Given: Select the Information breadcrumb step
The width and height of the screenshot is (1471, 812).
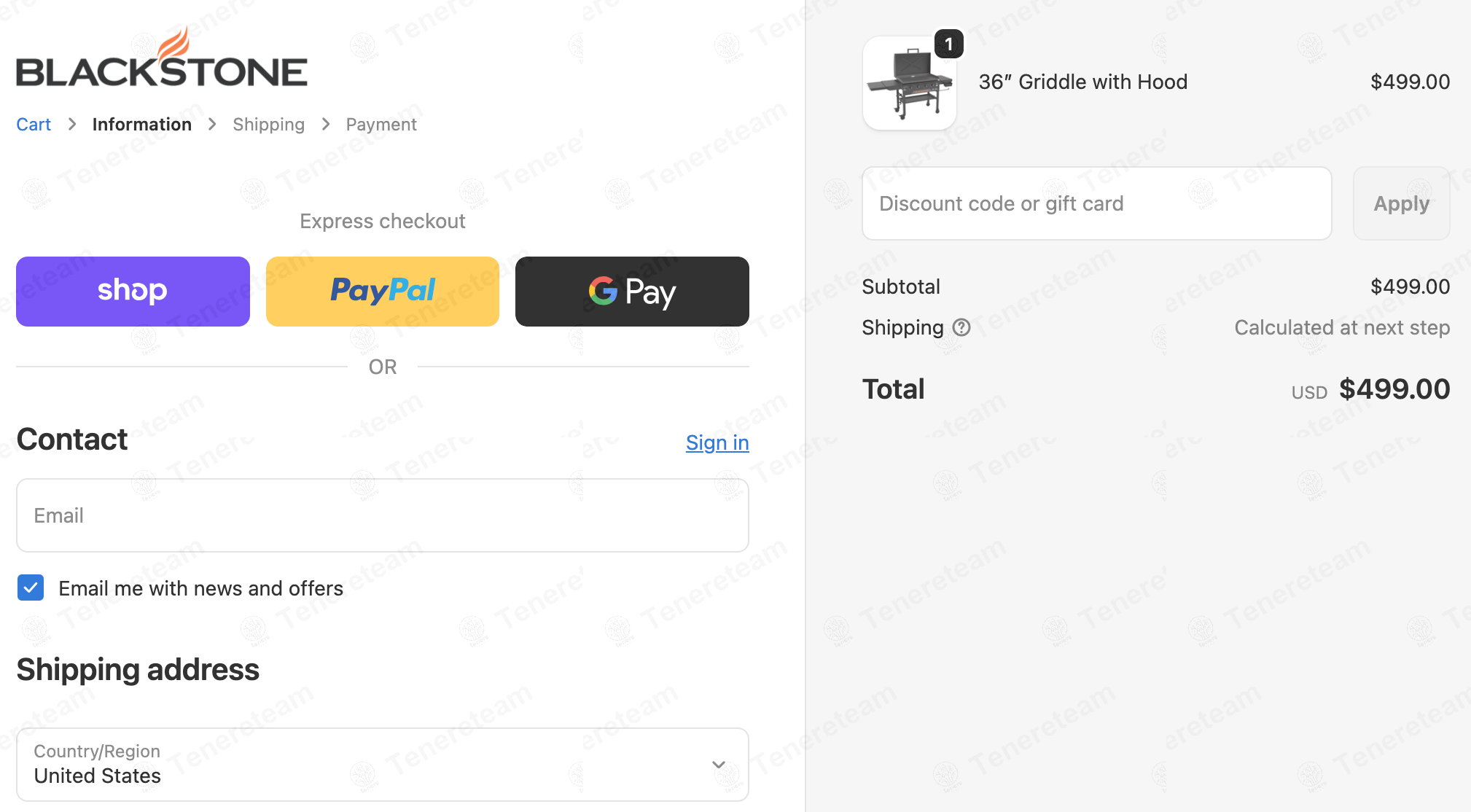Looking at the screenshot, I should pos(142,125).
